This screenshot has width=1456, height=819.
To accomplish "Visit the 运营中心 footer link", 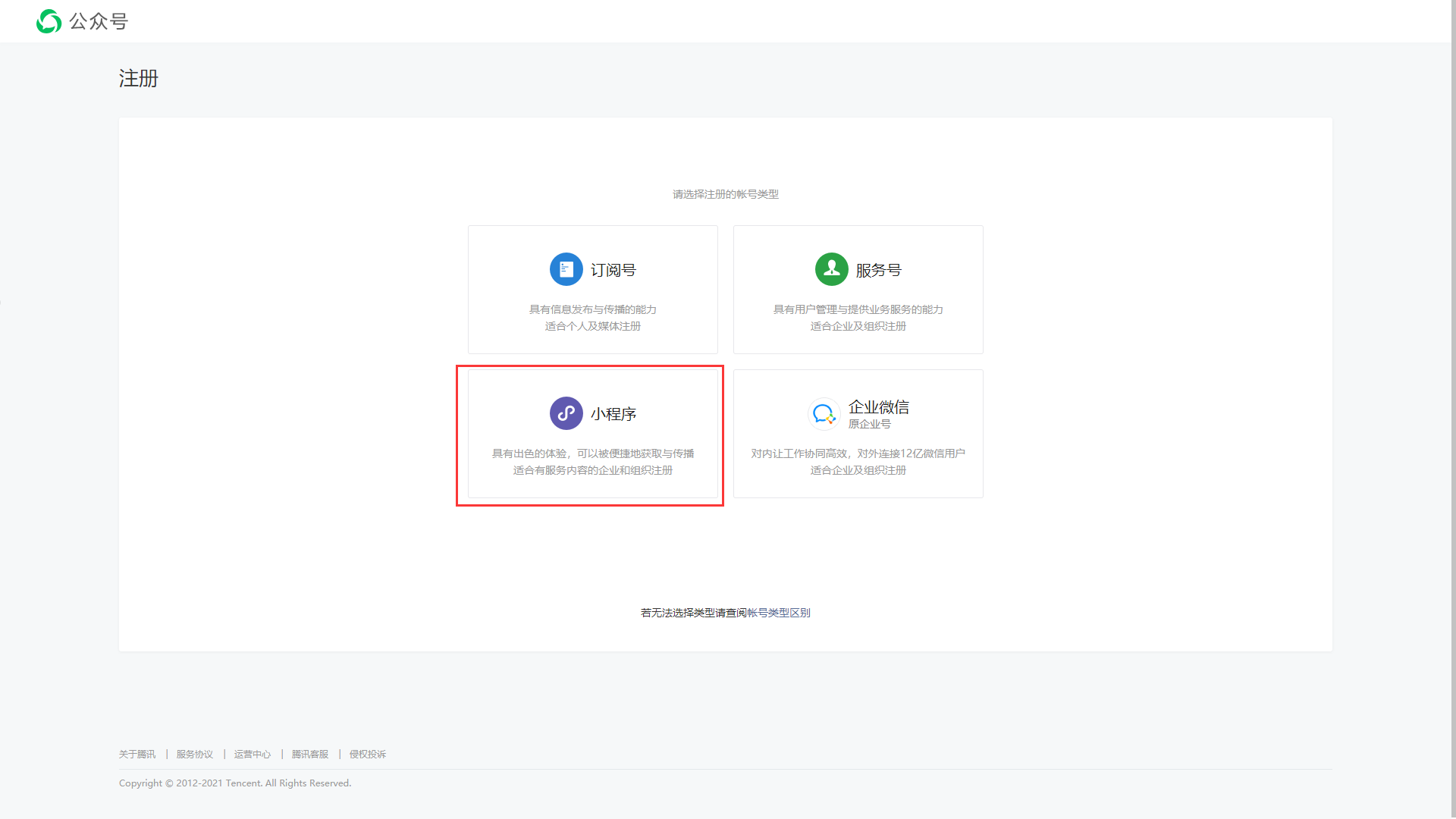I will 253,755.
